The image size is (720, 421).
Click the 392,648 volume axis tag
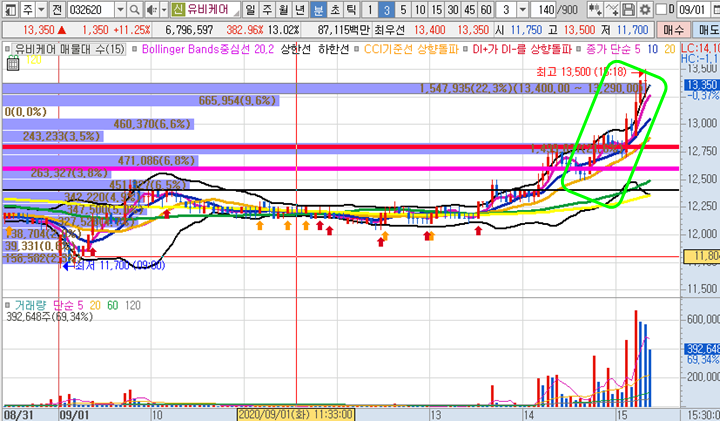703,348
